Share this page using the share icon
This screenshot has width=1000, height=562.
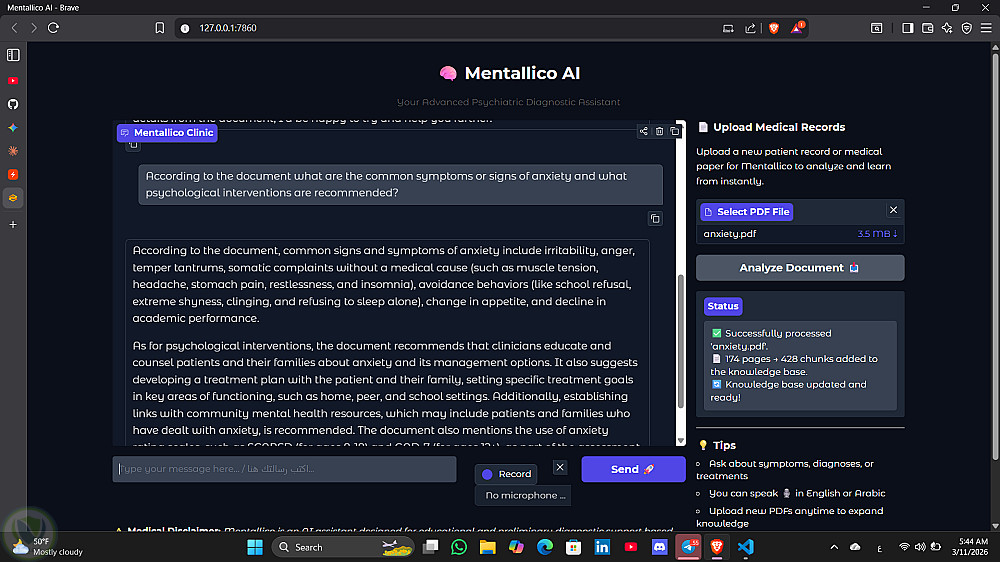750,28
